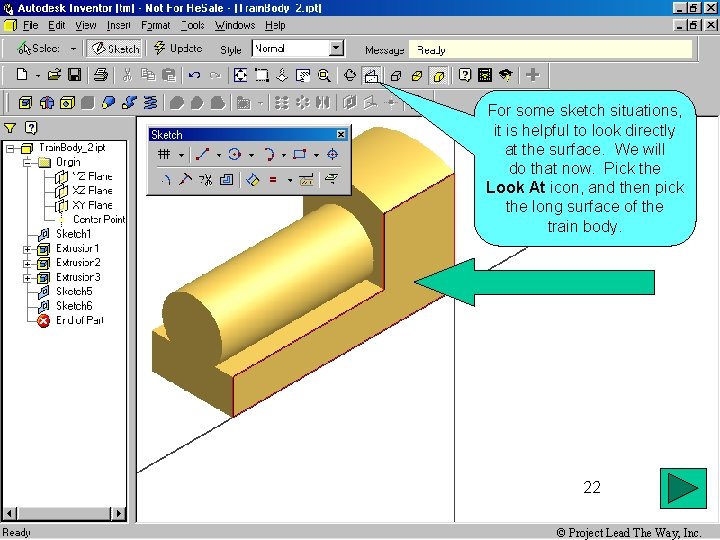
Task: Select the Extend sketch tool
Action: coord(185,180)
